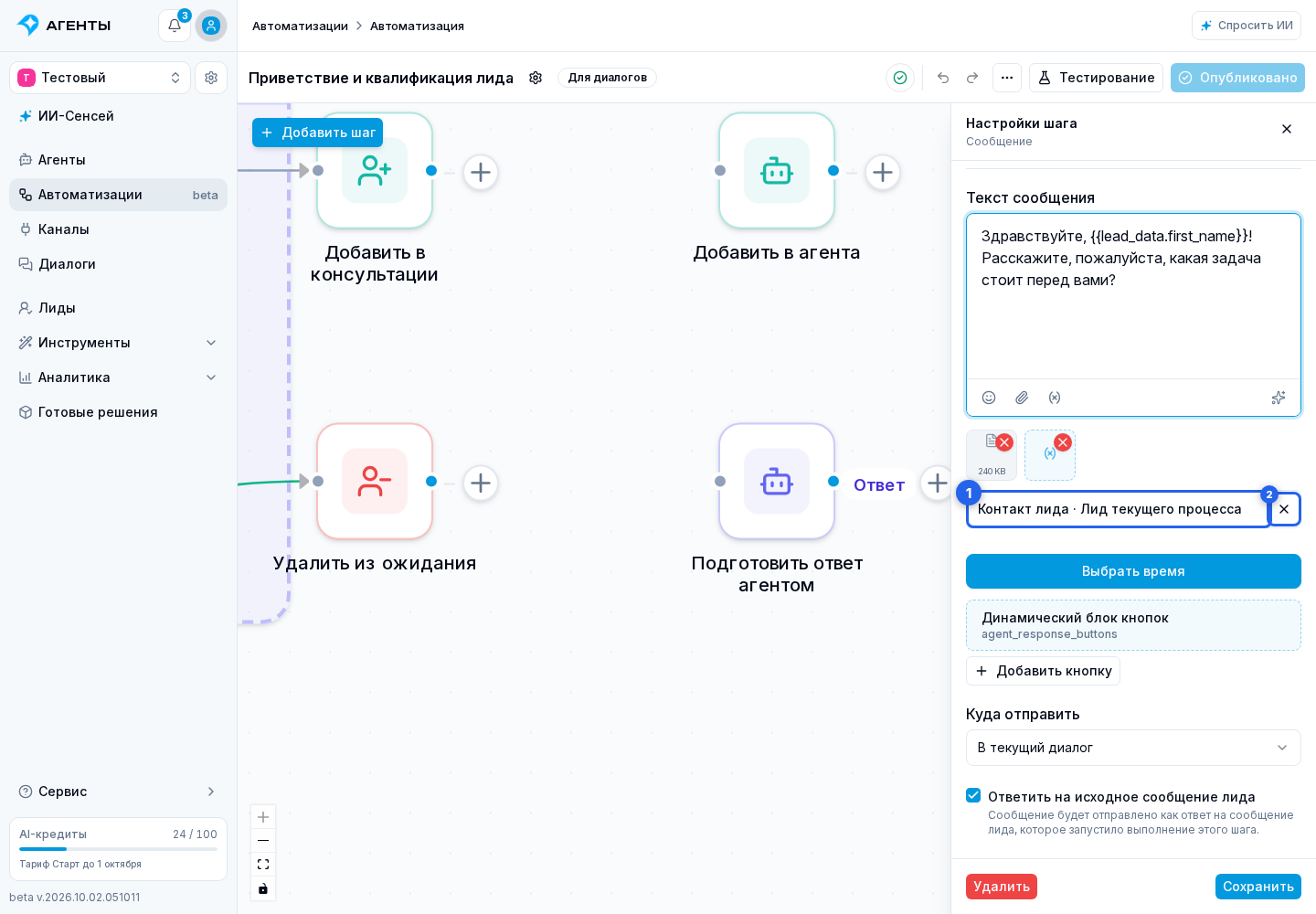Click the AI-кредиты progress bar
The image size is (1316, 914).
click(x=118, y=849)
